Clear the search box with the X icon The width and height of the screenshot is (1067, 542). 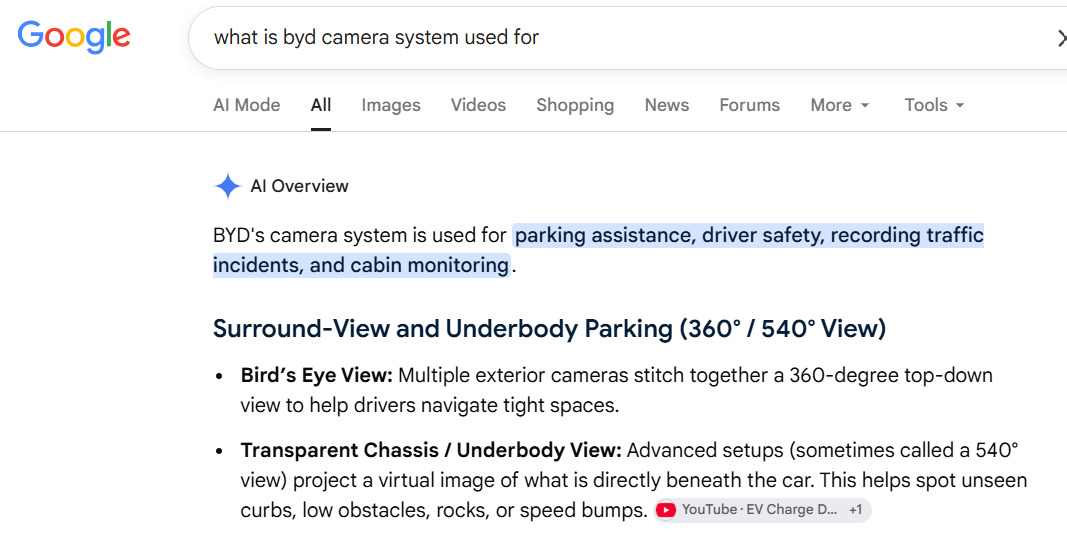pyautogui.click(x=1062, y=38)
